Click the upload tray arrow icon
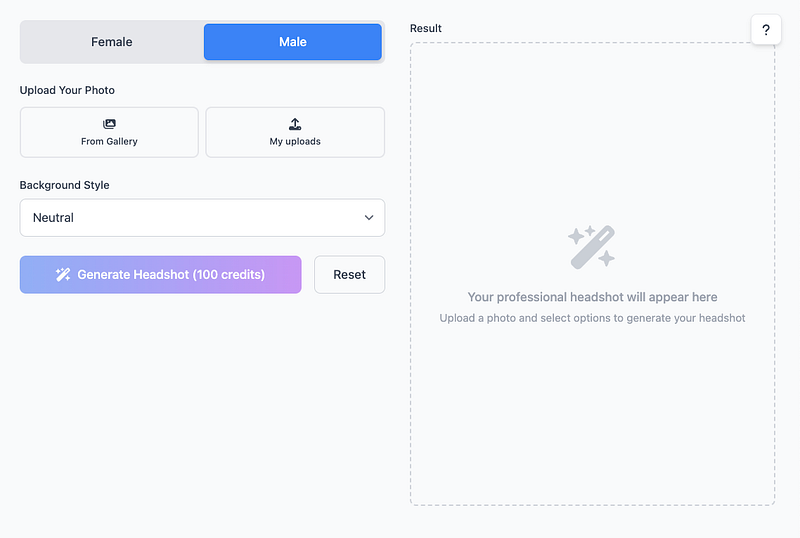800x538 pixels. coord(295,124)
